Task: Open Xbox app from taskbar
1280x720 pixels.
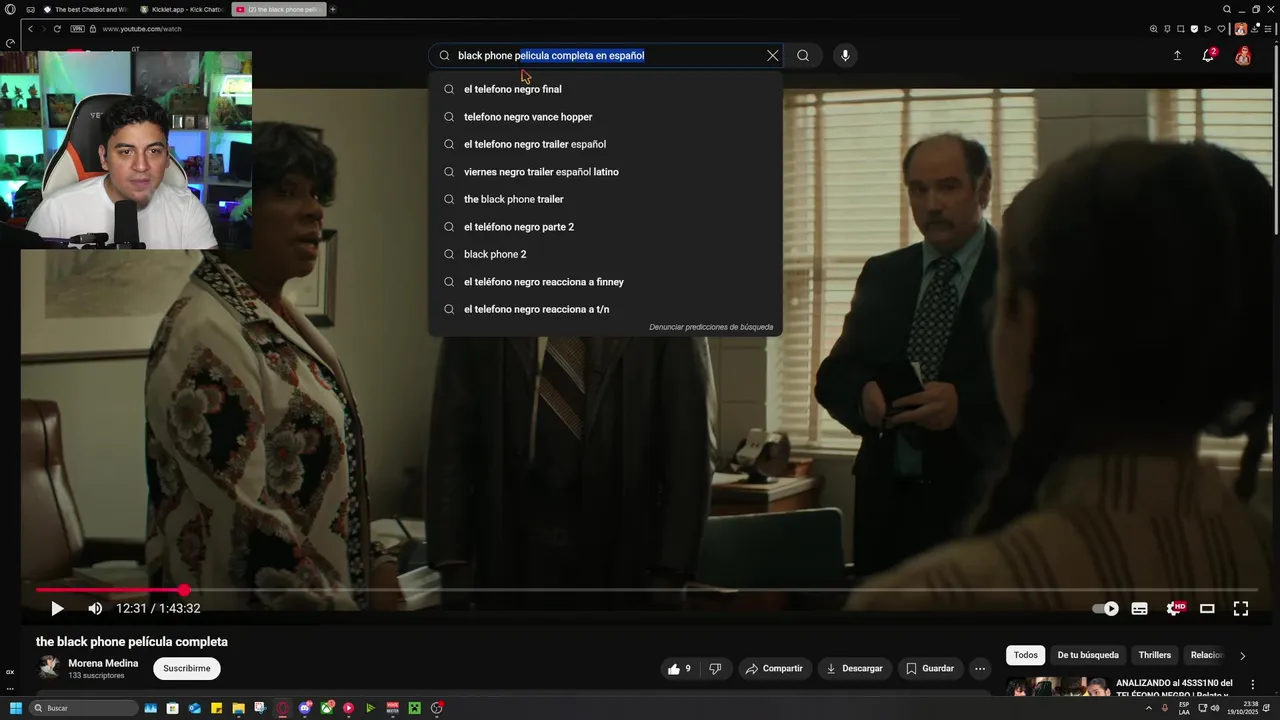Action: pos(327,708)
